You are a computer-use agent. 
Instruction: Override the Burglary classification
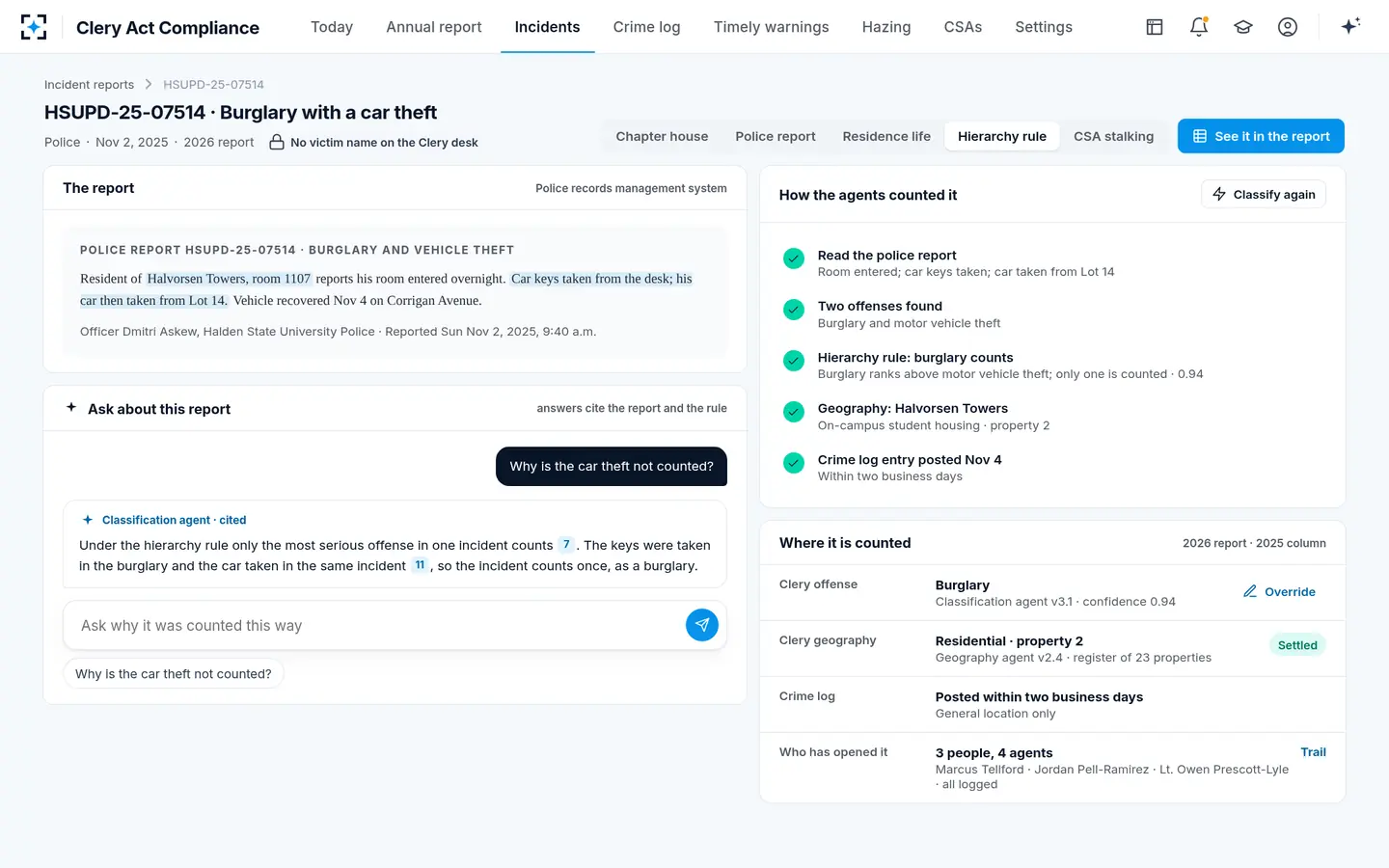point(1279,591)
